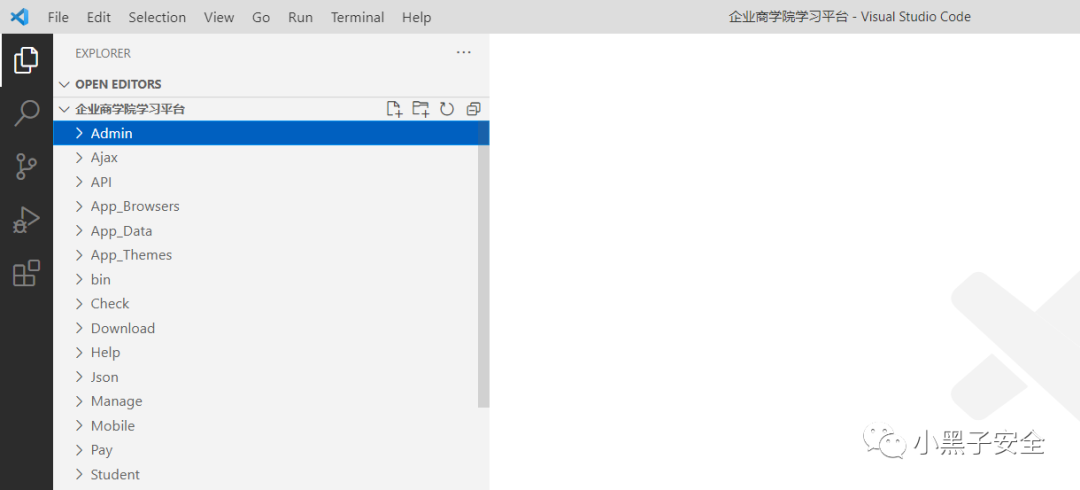This screenshot has height=490, width=1080.
Task: Select the Json folder name
Action: (105, 377)
